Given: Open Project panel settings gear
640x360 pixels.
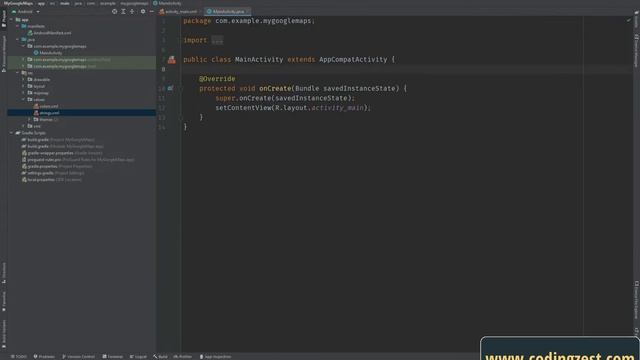Looking at the screenshot, I should click(143, 11).
